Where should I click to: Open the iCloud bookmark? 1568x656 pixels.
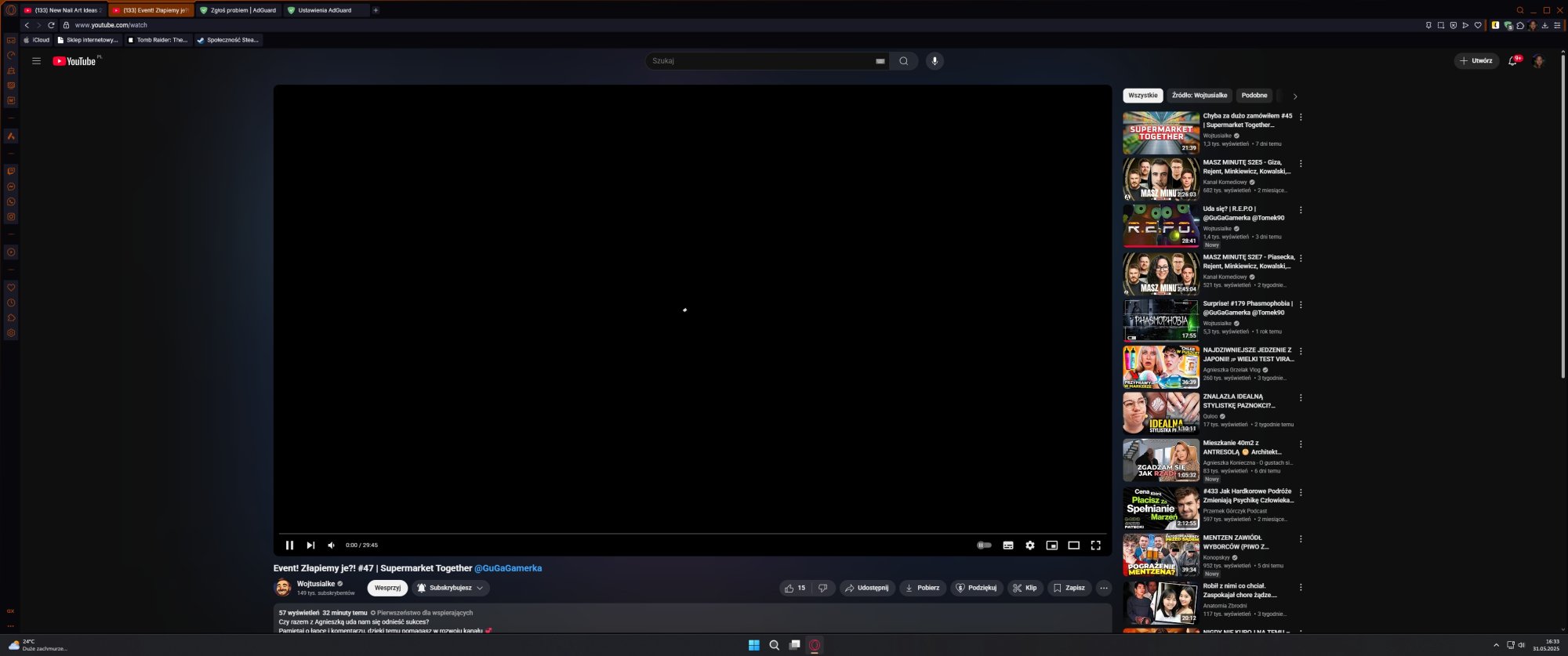(x=37, y=40)
